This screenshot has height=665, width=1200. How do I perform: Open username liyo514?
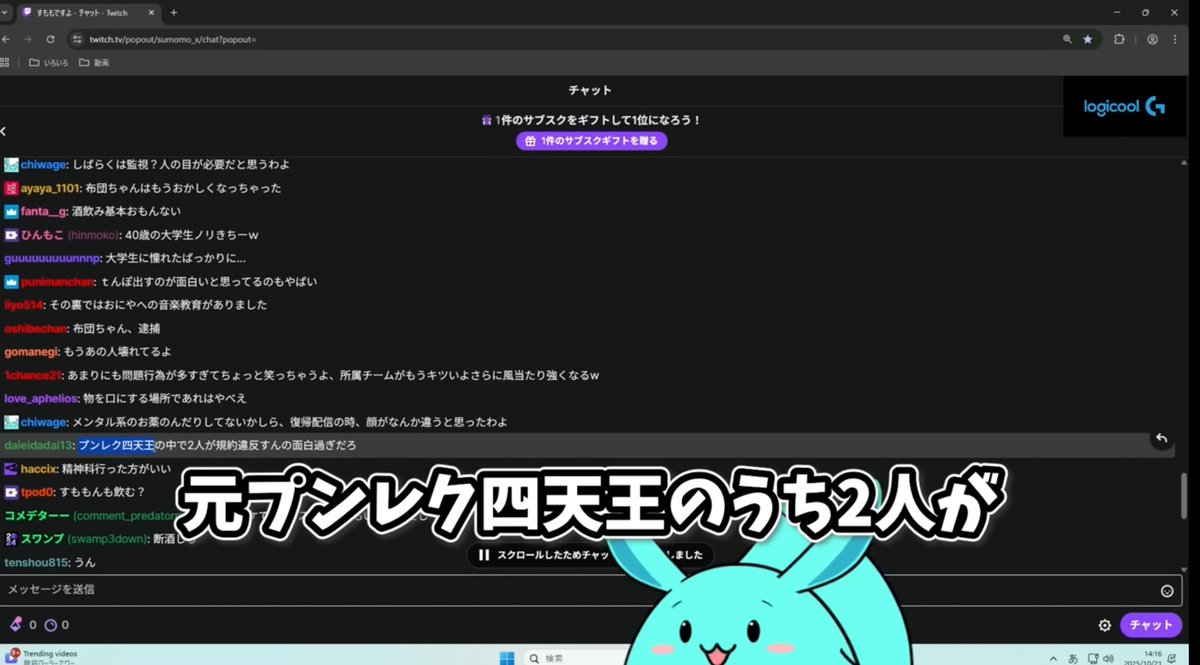(x=24, y=305)
